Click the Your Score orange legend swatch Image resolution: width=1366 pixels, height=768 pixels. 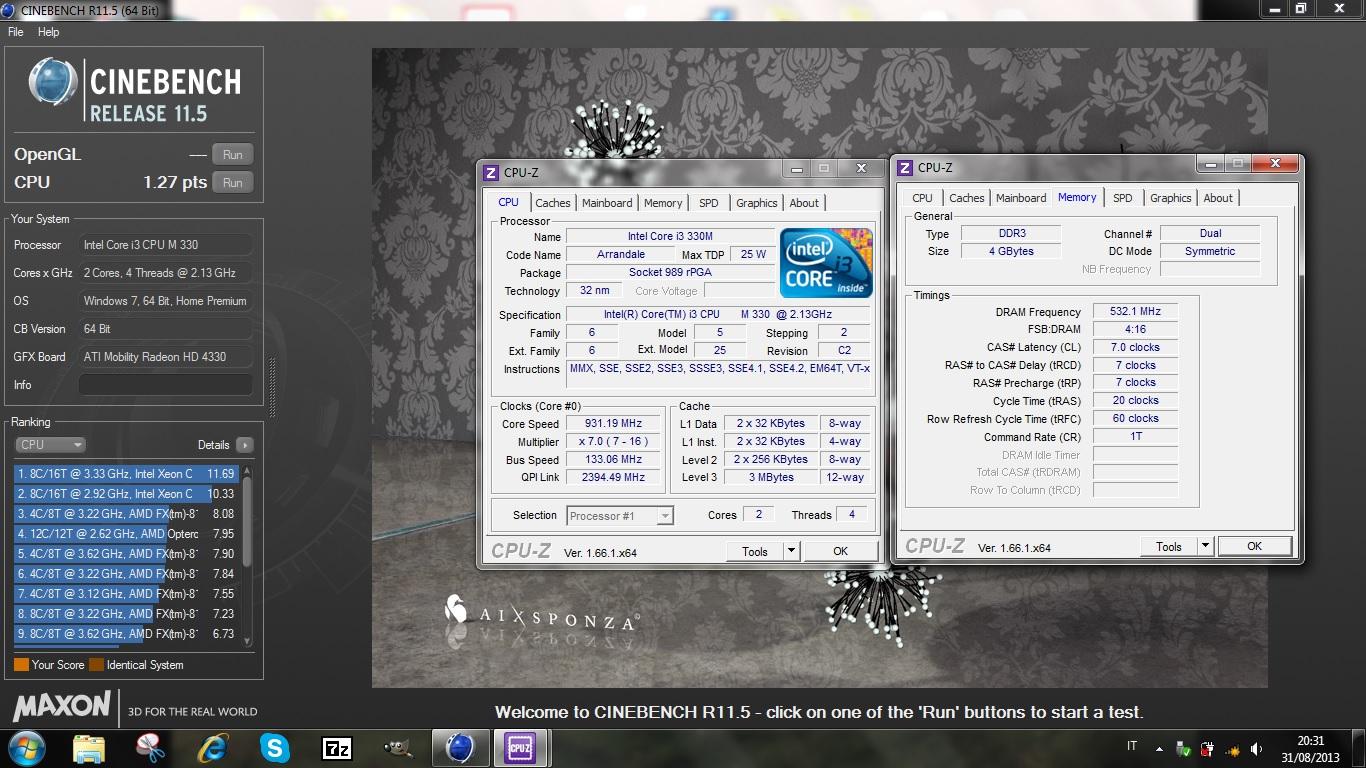pyautogui.click(x=21, y=665)
